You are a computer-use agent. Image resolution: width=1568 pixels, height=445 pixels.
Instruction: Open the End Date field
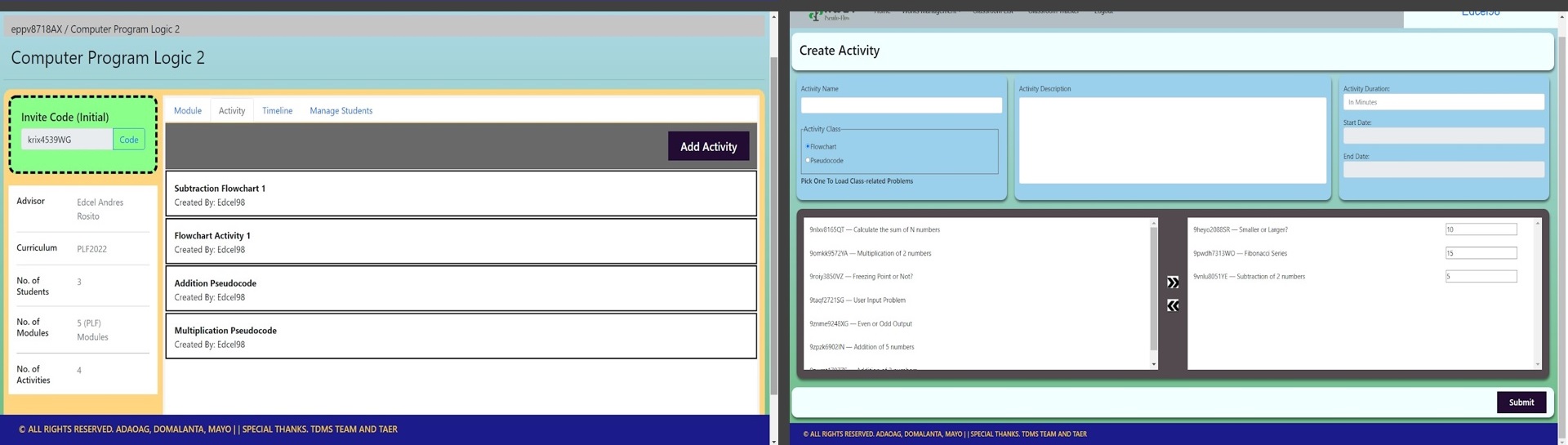pyautogui.click(x=1443, y=169)
